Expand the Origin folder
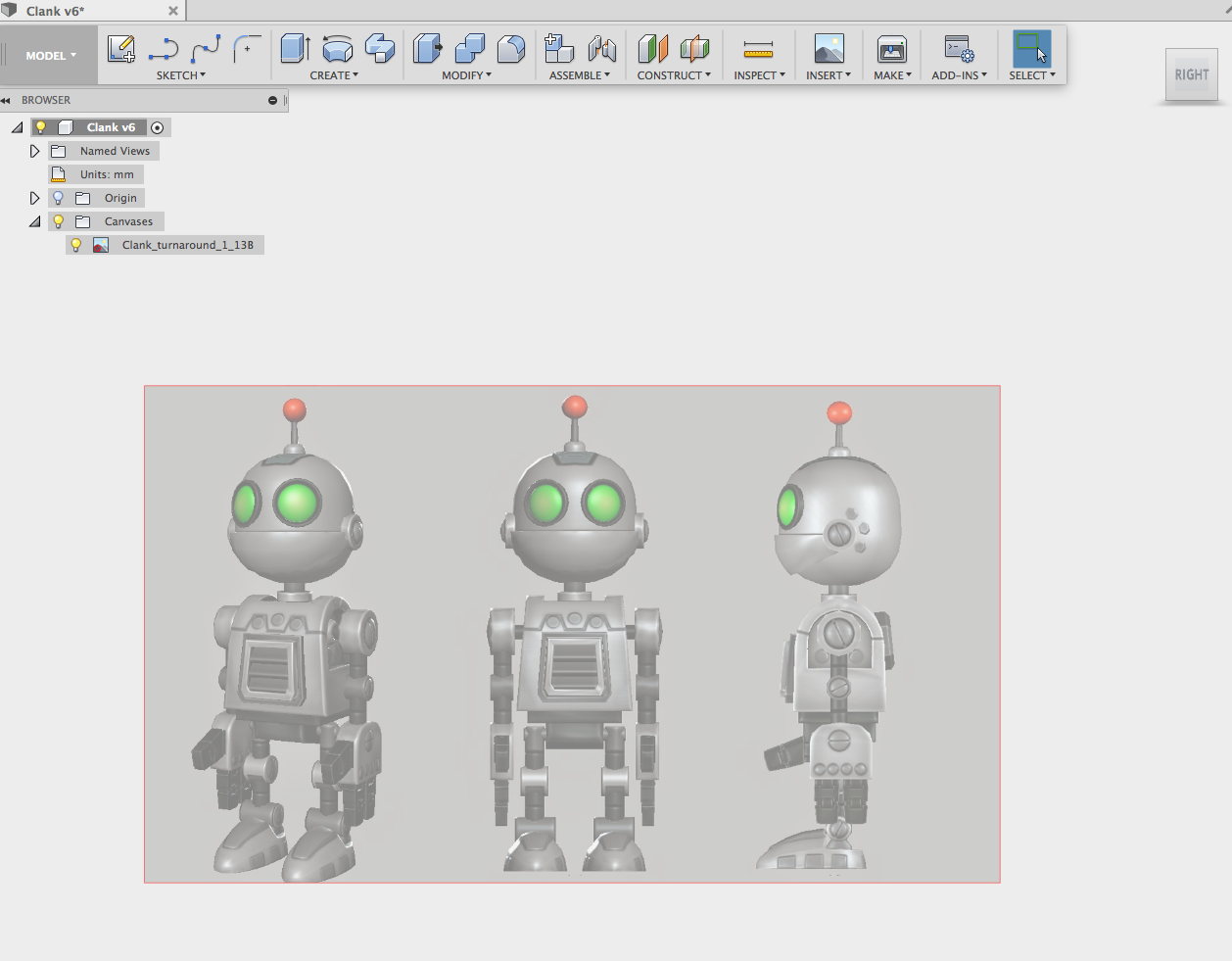Viewport: 1232px width, 961px height. point(34,198)
